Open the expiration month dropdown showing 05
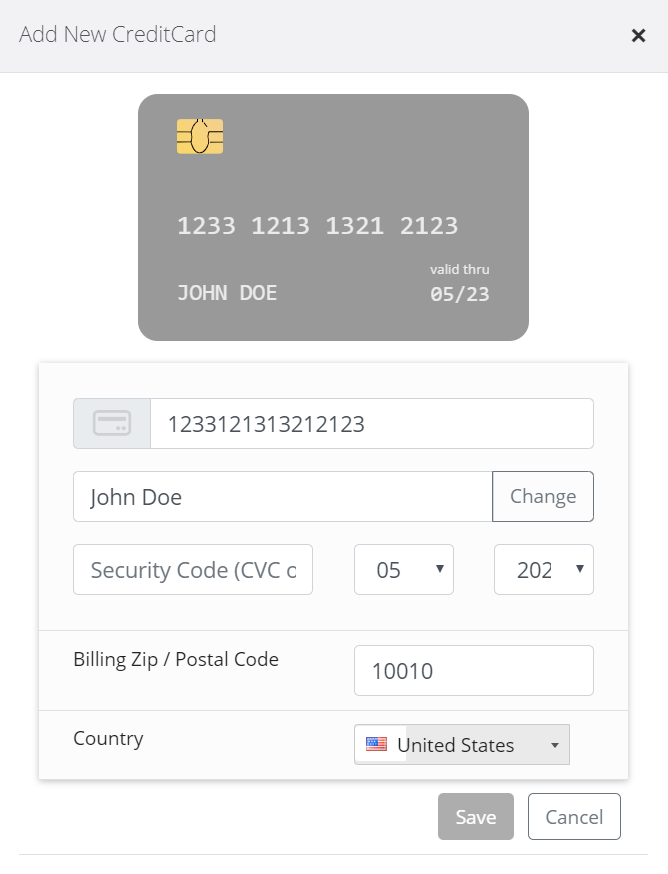 tap(404, 570)
